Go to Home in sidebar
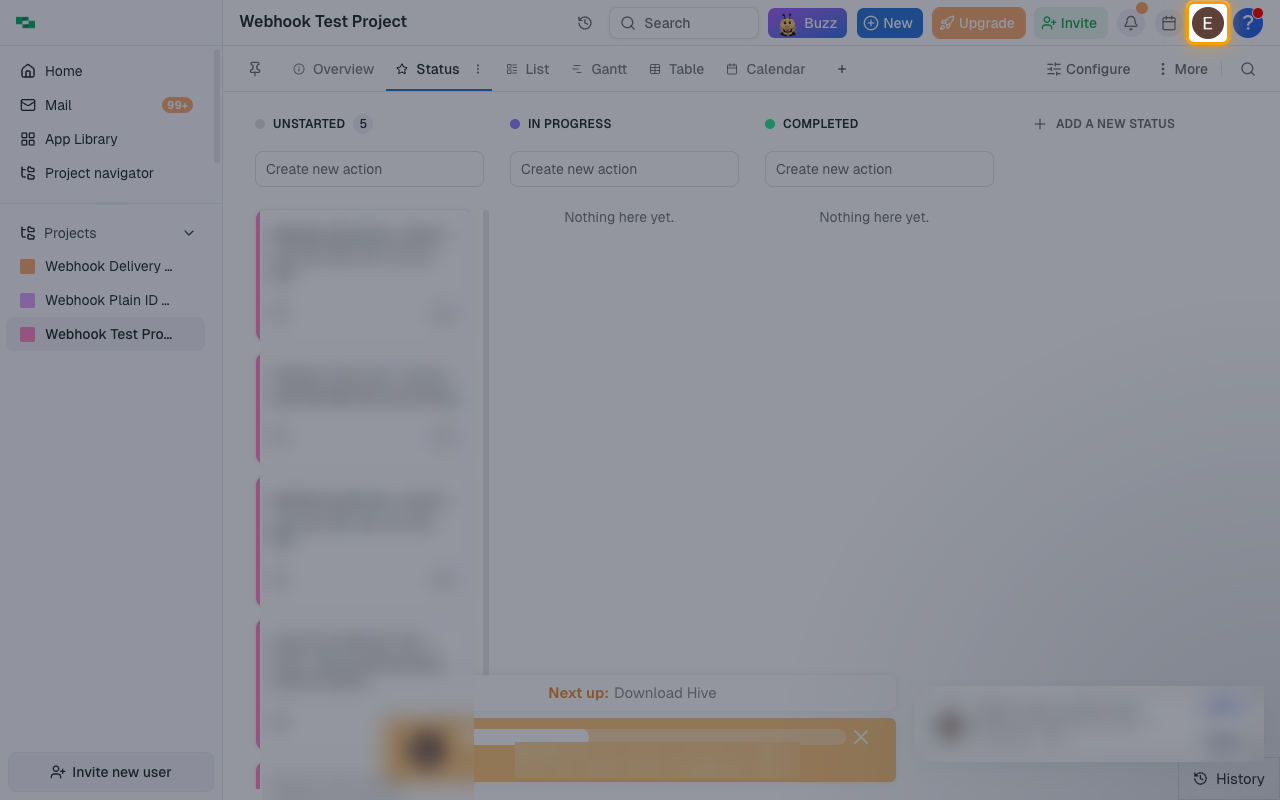 click(x=107, y=71)
